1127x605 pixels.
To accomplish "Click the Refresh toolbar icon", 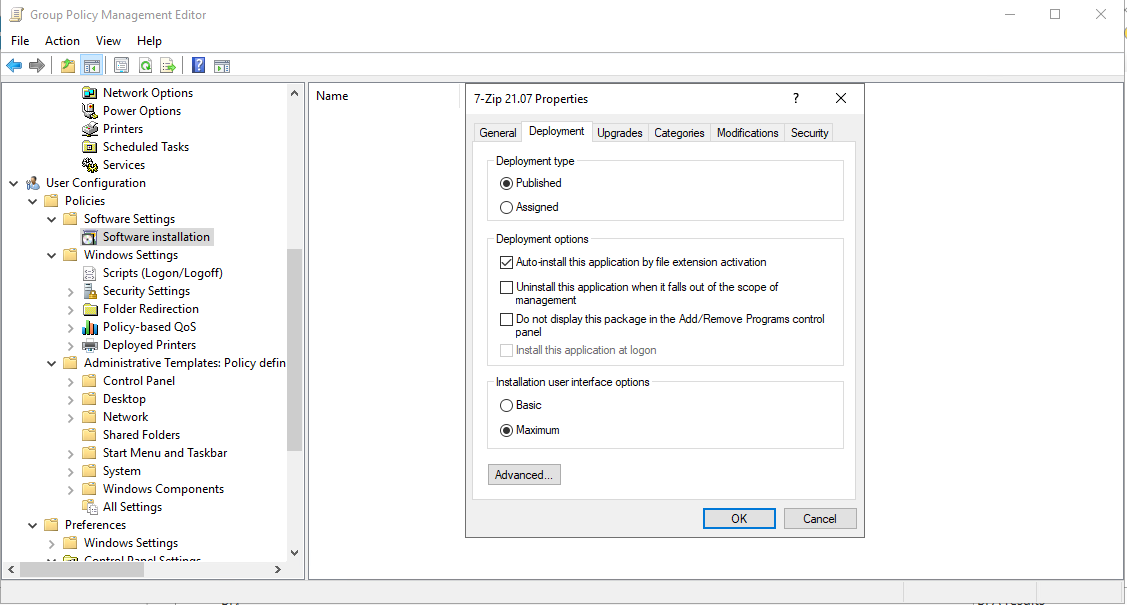I will pos(145,66).
